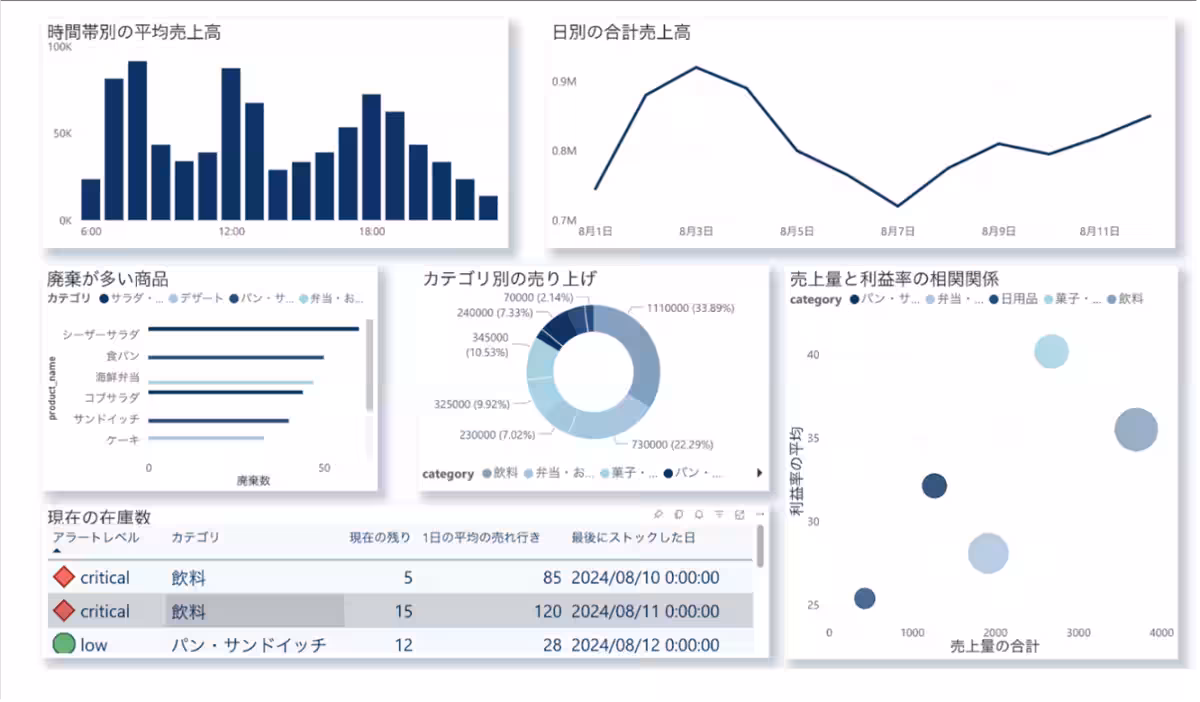Click the green low alert circle icon
The height and width of the screenshot is (702, 1200).
[x=64, y=644]
